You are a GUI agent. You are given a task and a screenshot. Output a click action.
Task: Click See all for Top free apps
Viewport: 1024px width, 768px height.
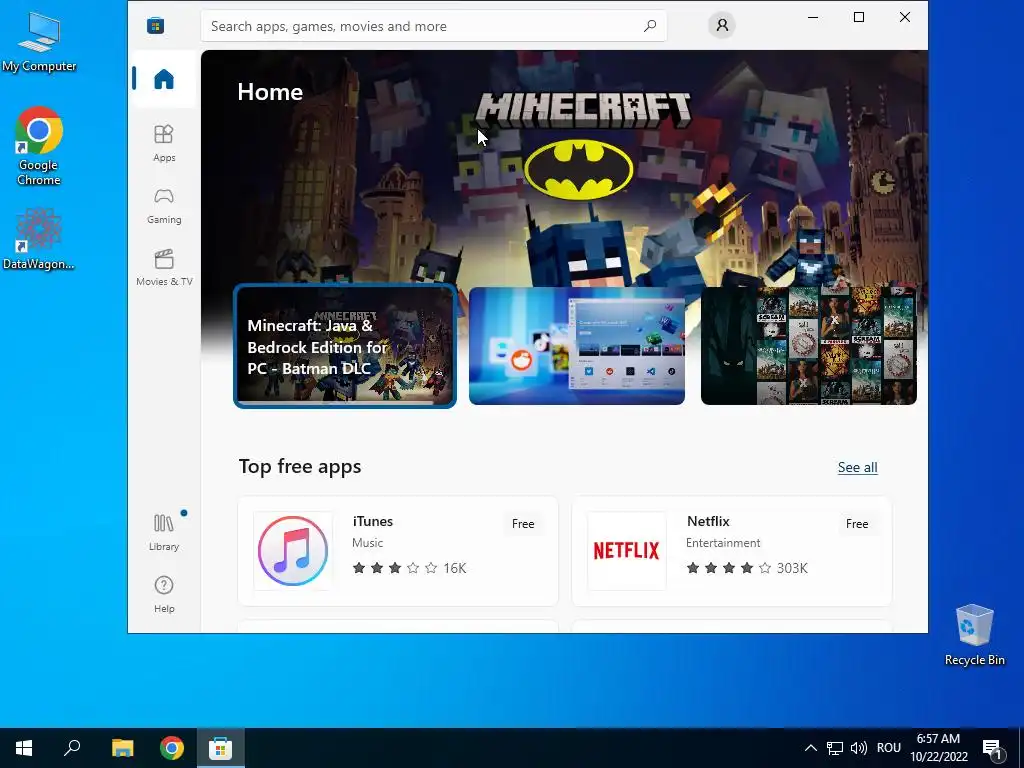857,468
